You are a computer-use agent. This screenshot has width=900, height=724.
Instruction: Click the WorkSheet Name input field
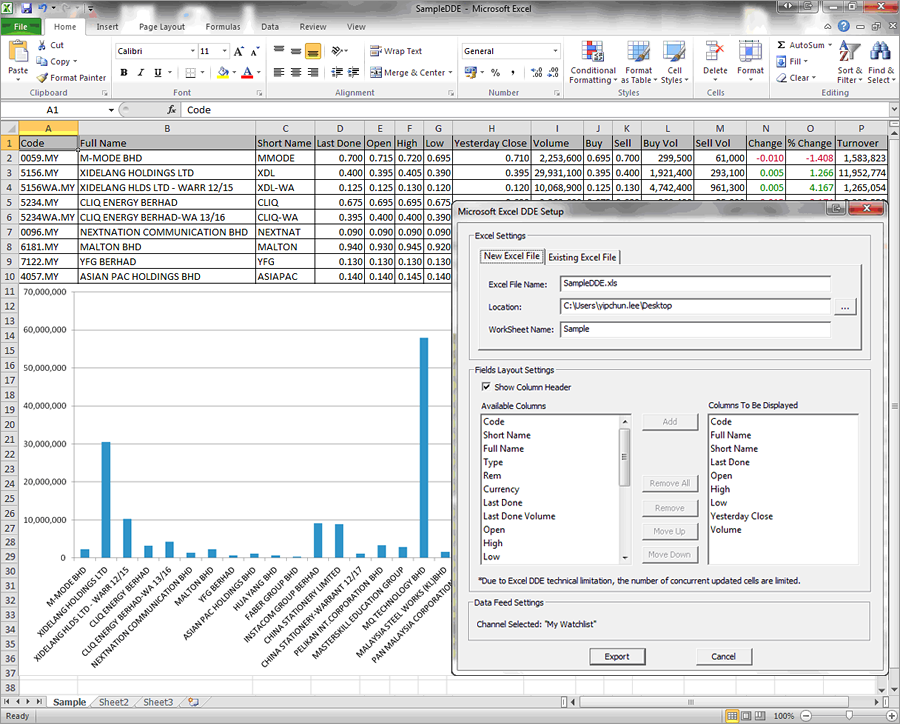coord(695,330)
